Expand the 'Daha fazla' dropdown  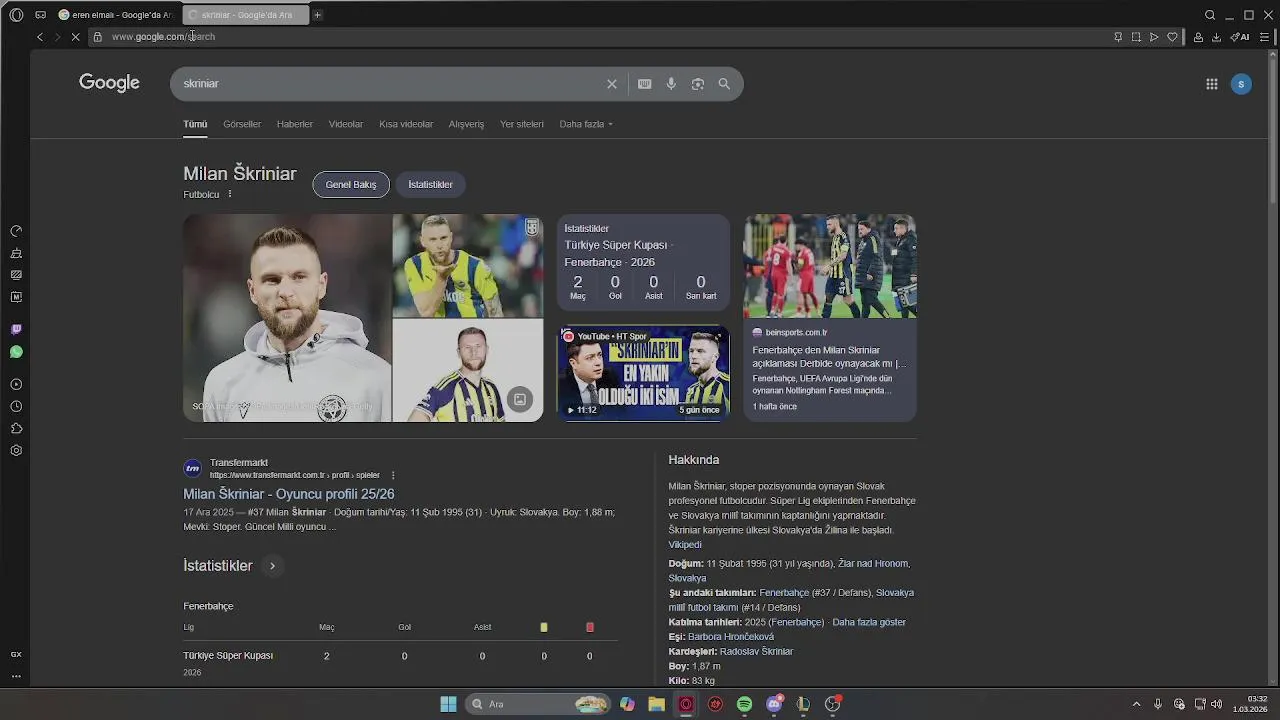(586, 124)
